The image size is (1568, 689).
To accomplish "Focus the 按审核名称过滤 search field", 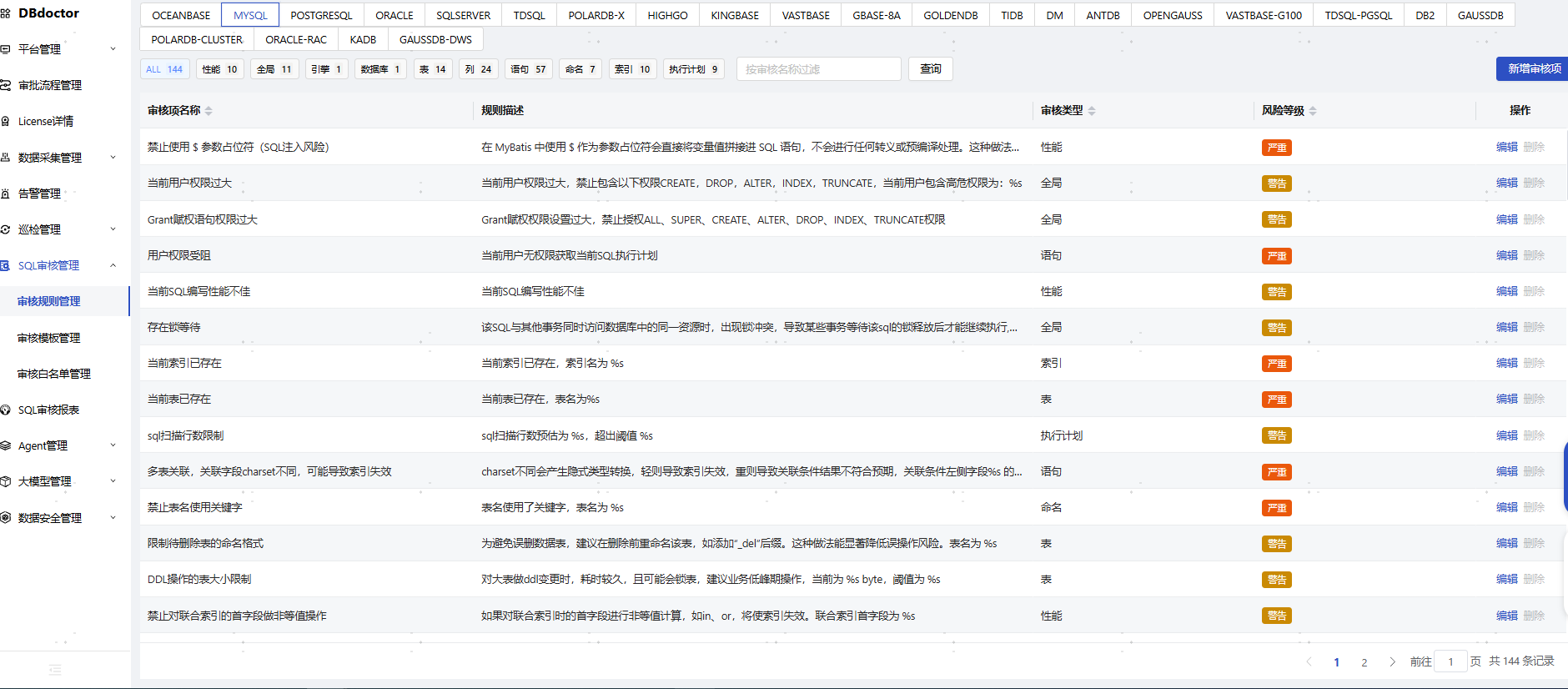I will coord(818,69).
